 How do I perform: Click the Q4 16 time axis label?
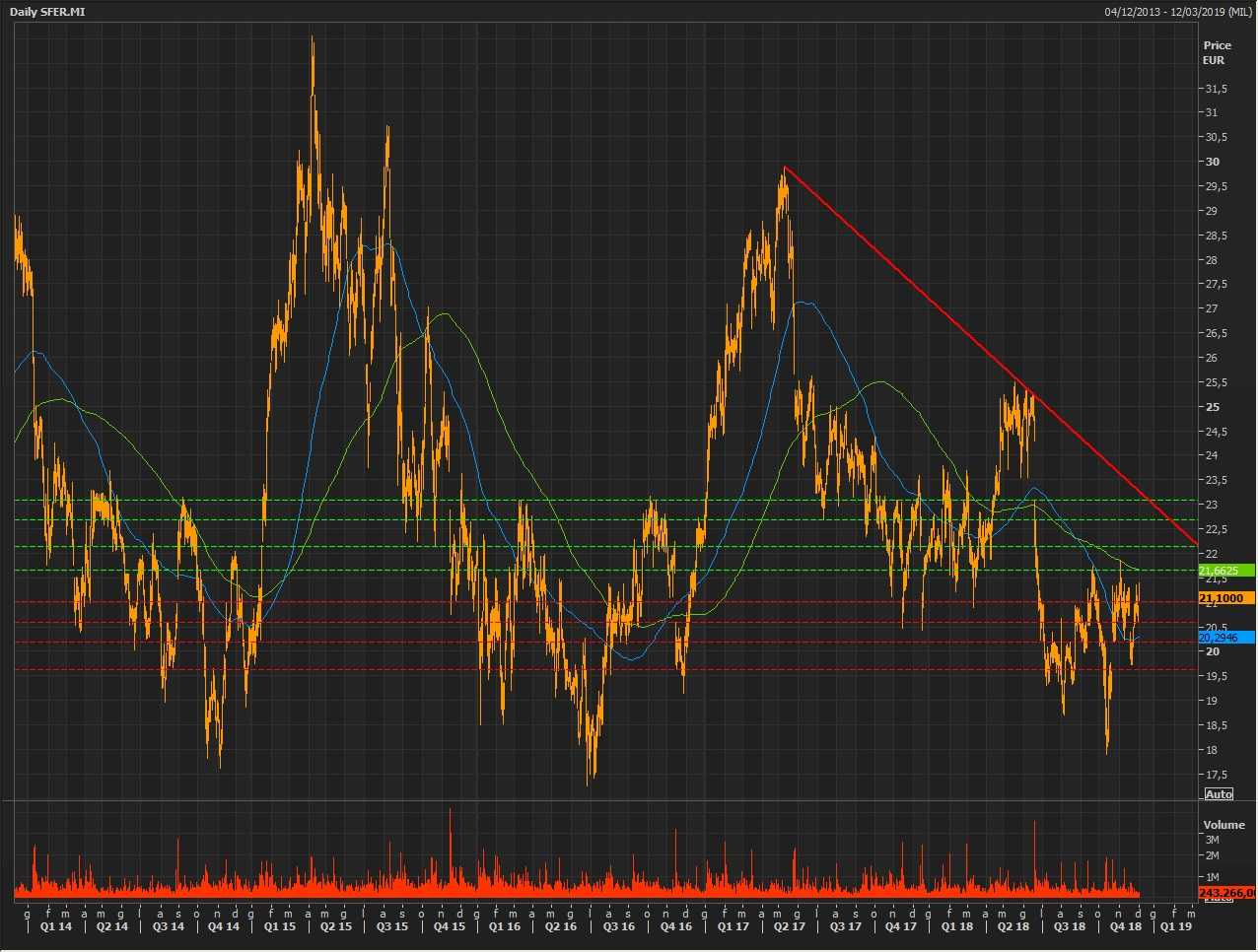point(675,926)
